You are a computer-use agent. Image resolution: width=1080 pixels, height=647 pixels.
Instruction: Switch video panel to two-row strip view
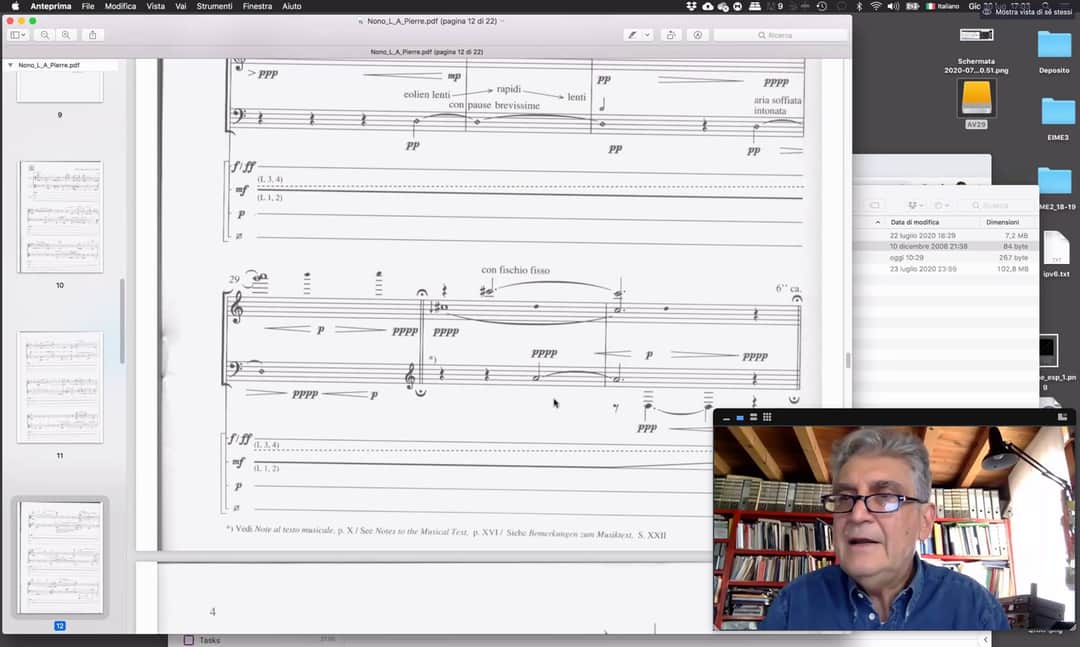[754, 418]
